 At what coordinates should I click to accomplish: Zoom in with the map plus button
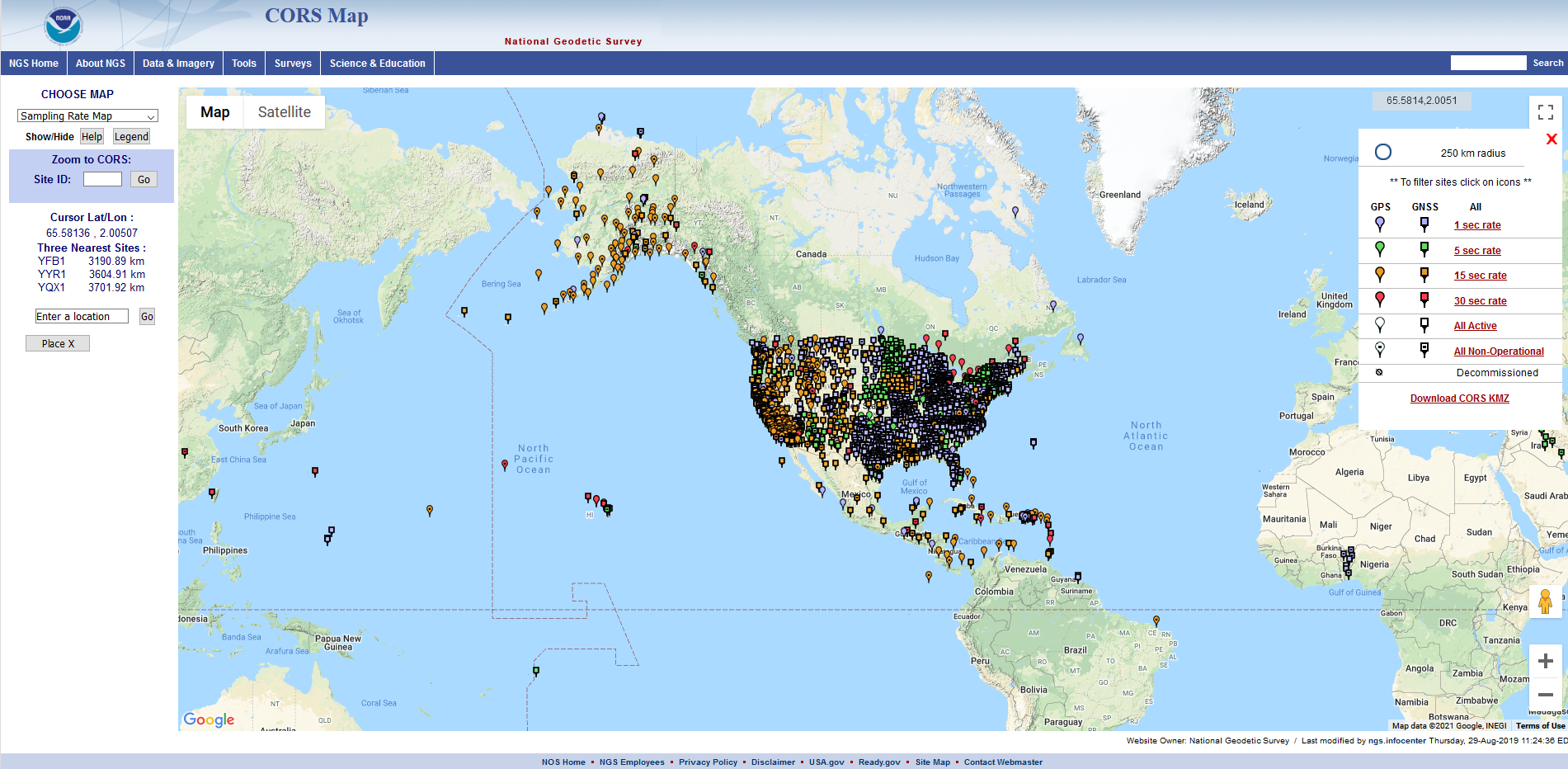(x=1545, y=661)
